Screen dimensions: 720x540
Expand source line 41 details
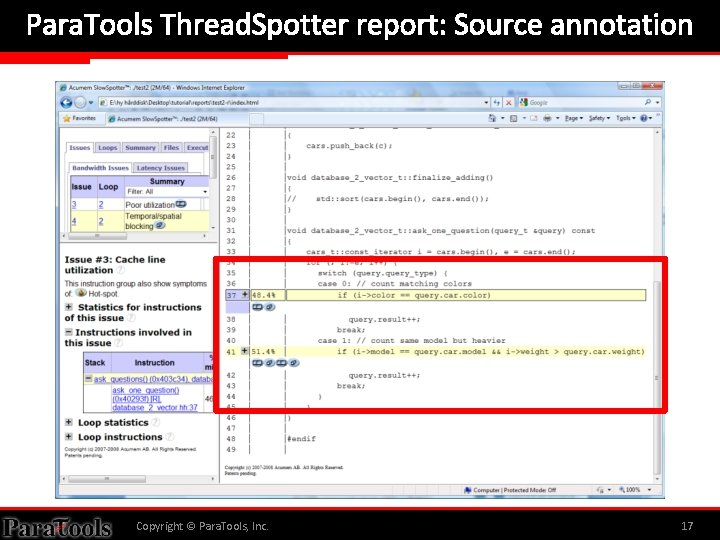point(245,351)
